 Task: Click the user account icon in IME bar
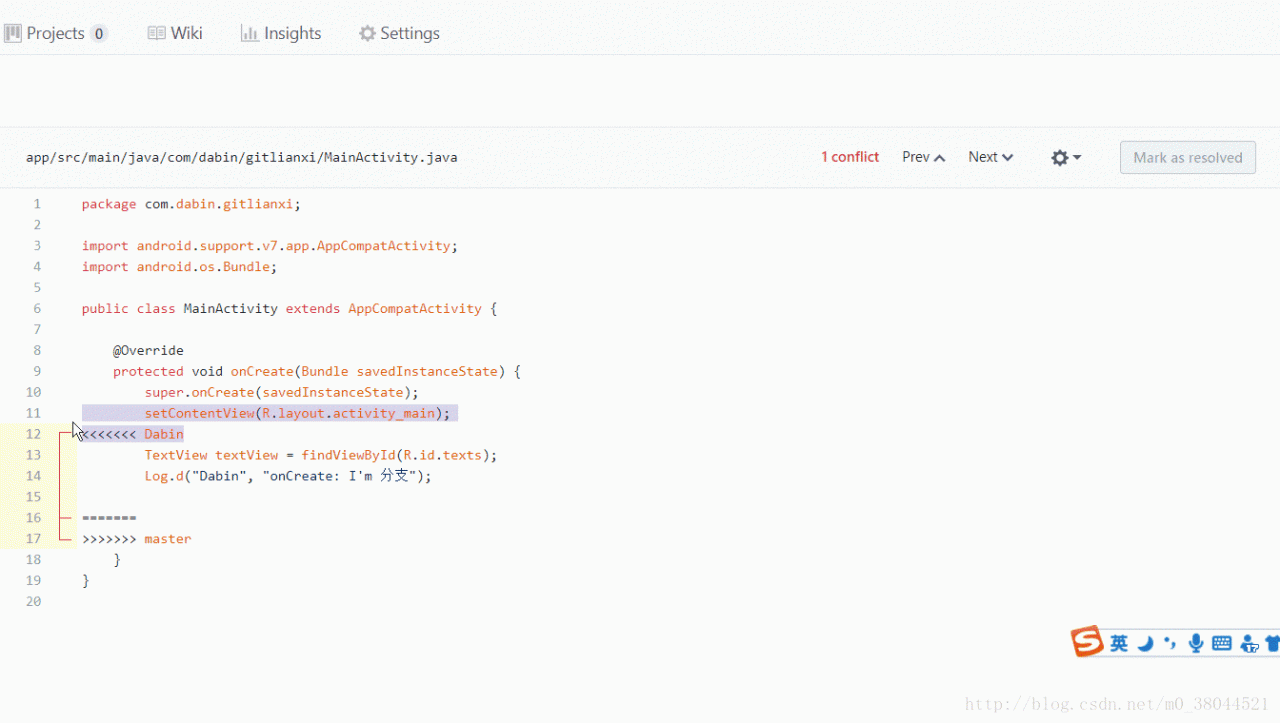(x=1249, y=644)
